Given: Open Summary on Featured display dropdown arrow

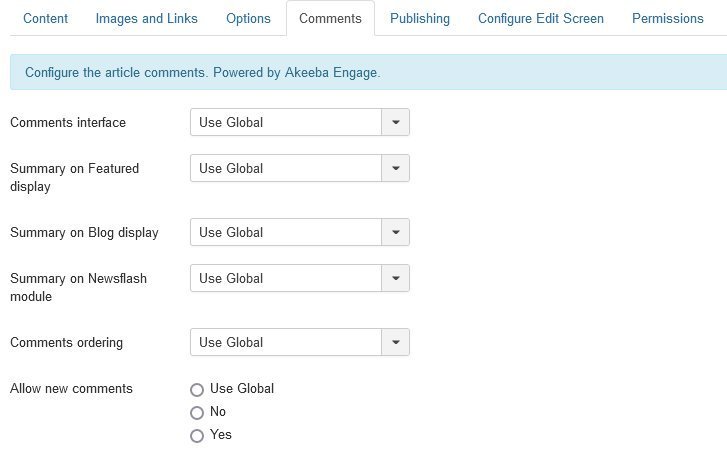Looking at the screenshot, I should click(396, 168).
